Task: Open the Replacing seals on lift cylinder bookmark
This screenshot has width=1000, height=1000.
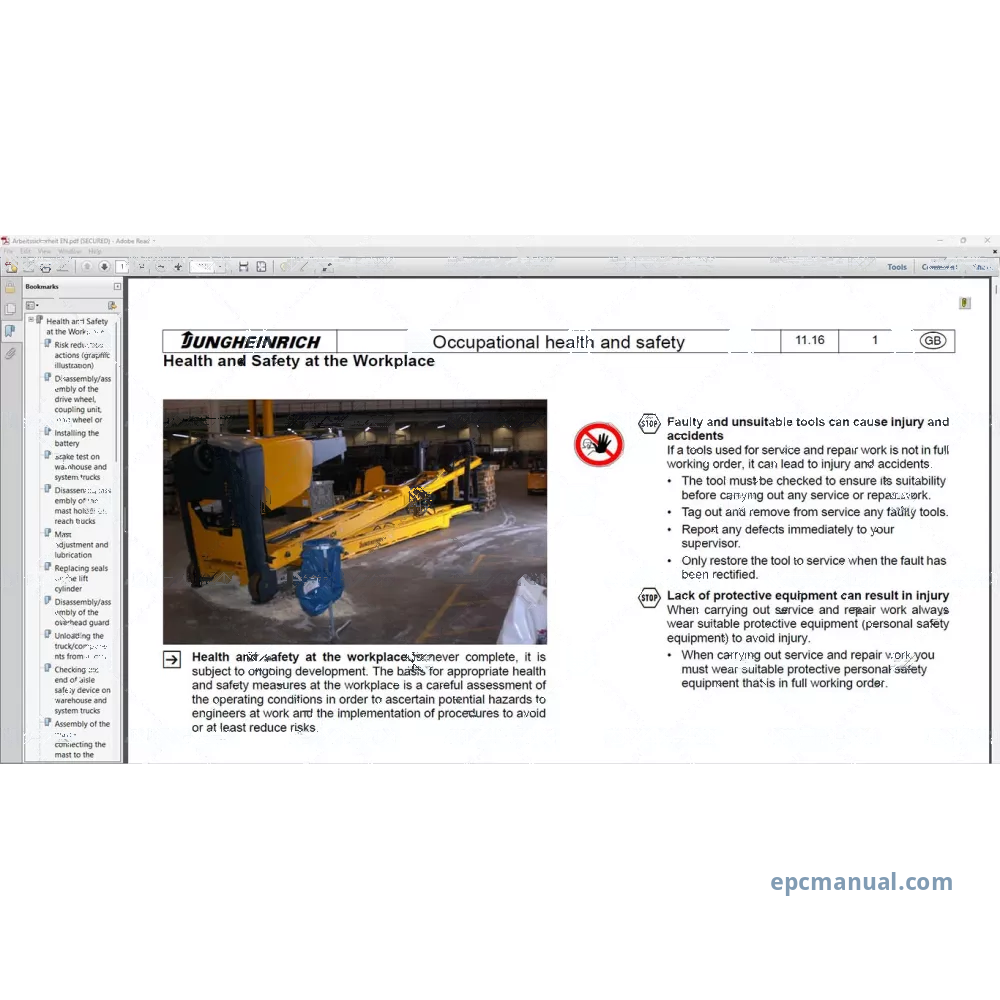Action: pos(81,578)
